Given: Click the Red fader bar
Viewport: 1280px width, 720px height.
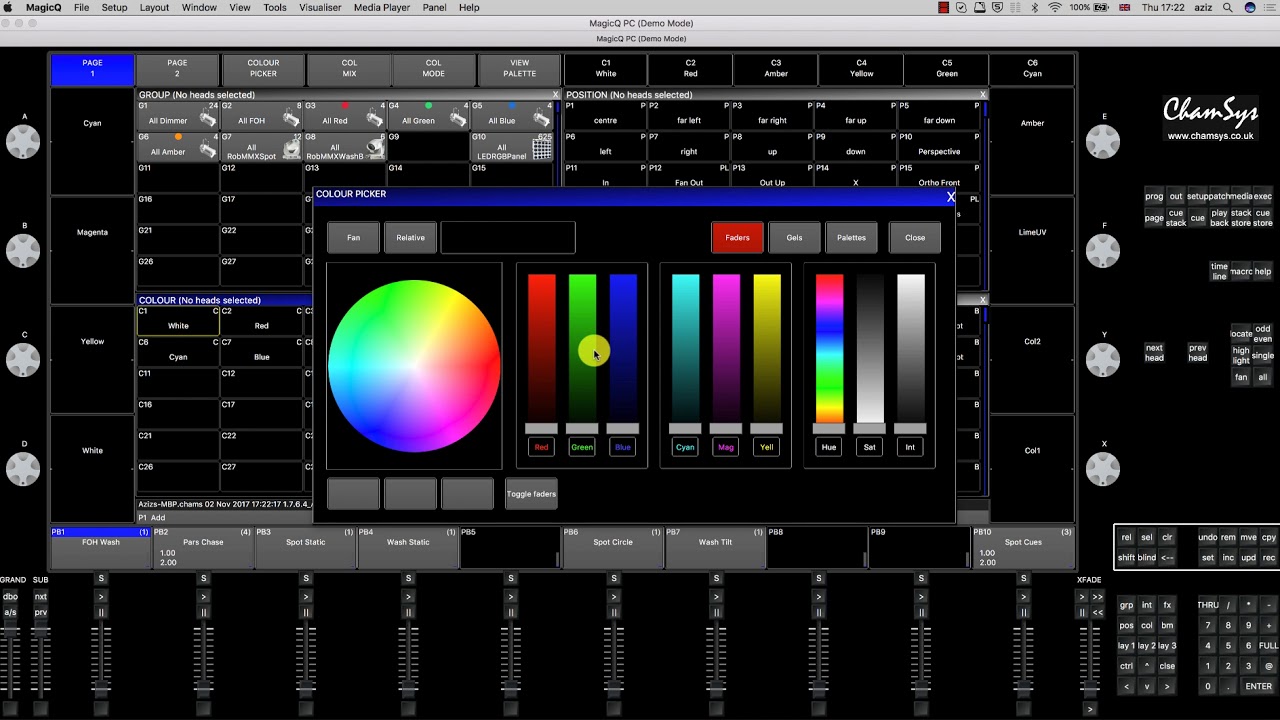Looking at the screenshot, I should (541, 348).
